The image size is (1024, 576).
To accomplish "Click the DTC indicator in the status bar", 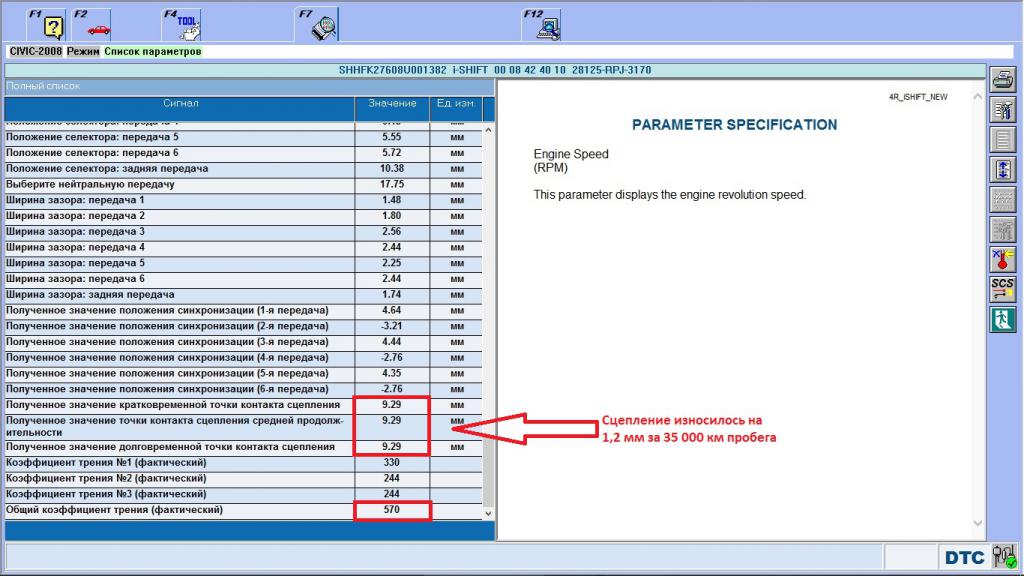I will coord(964,557).
